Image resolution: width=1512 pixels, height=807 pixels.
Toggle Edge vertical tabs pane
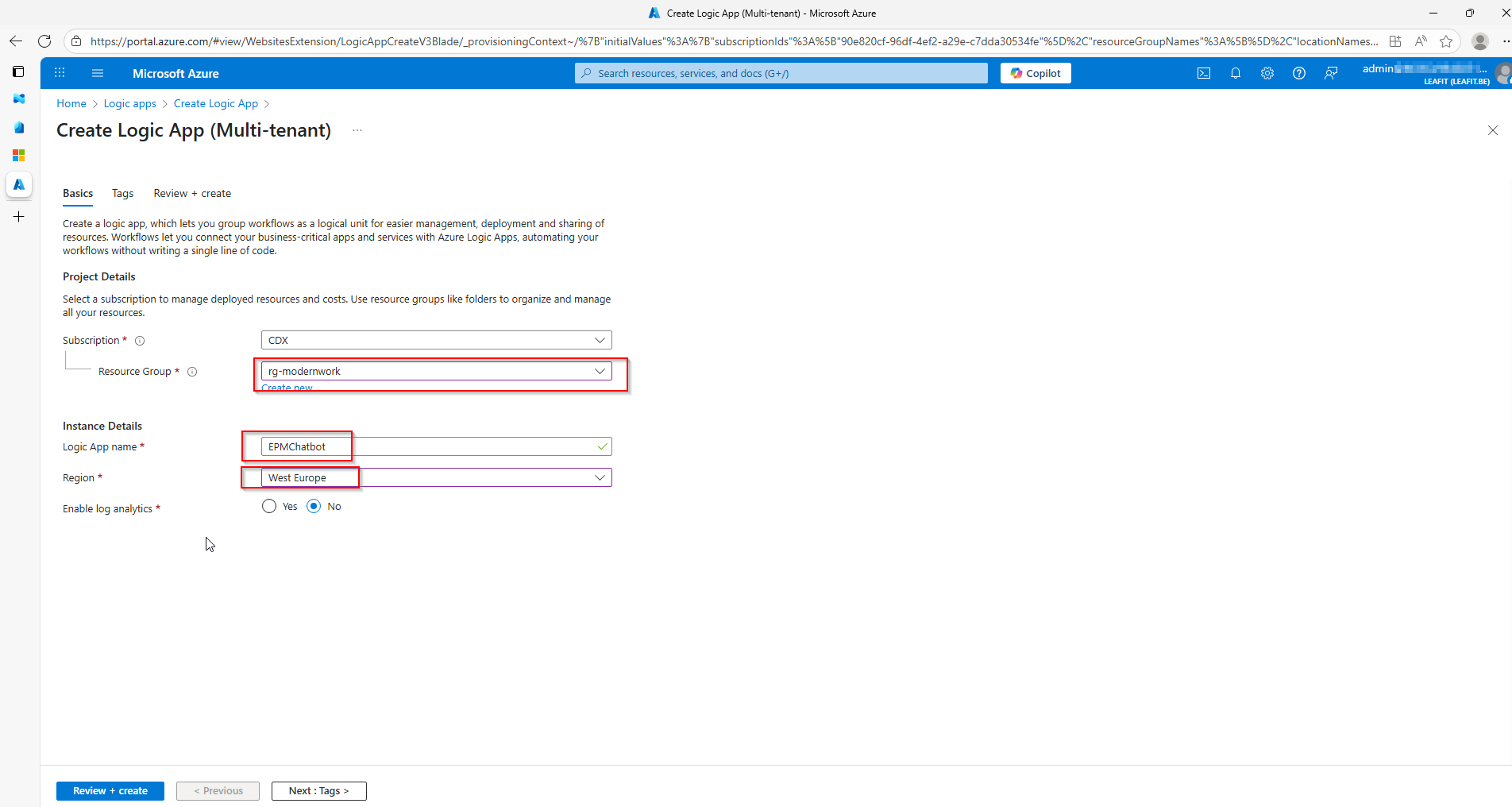18,71
